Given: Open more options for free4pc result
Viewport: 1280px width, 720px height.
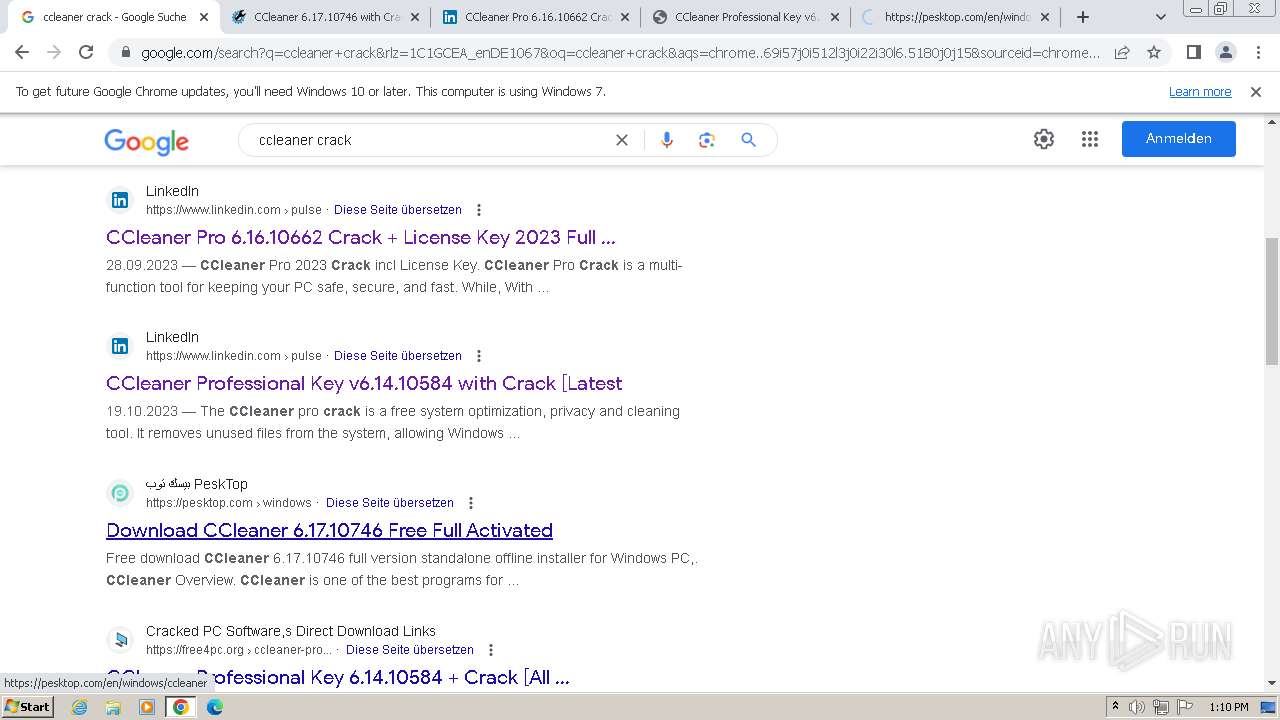Looking at the screenshot, I should 491,650.
